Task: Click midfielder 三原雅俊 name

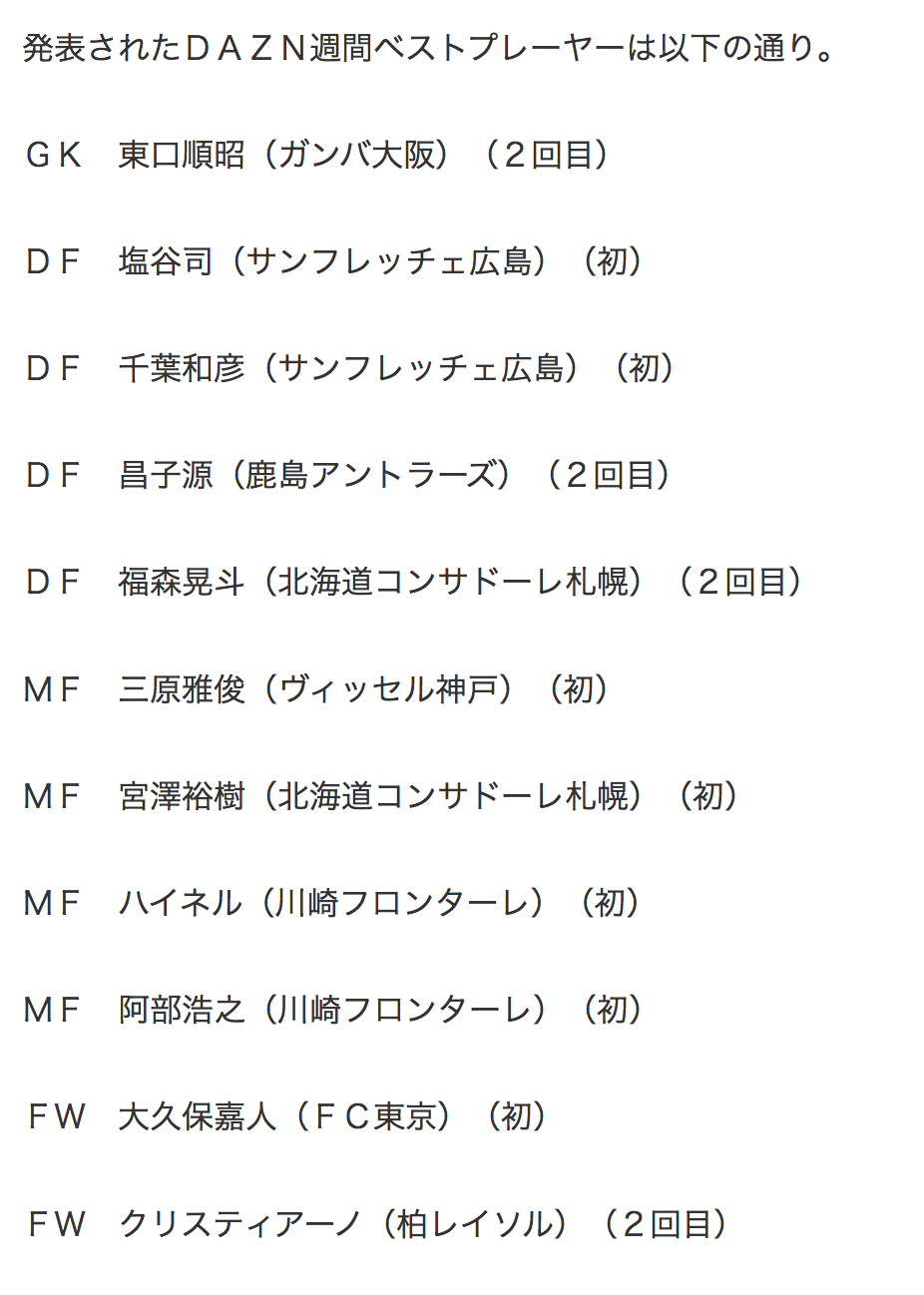Action: pos(182,689)
